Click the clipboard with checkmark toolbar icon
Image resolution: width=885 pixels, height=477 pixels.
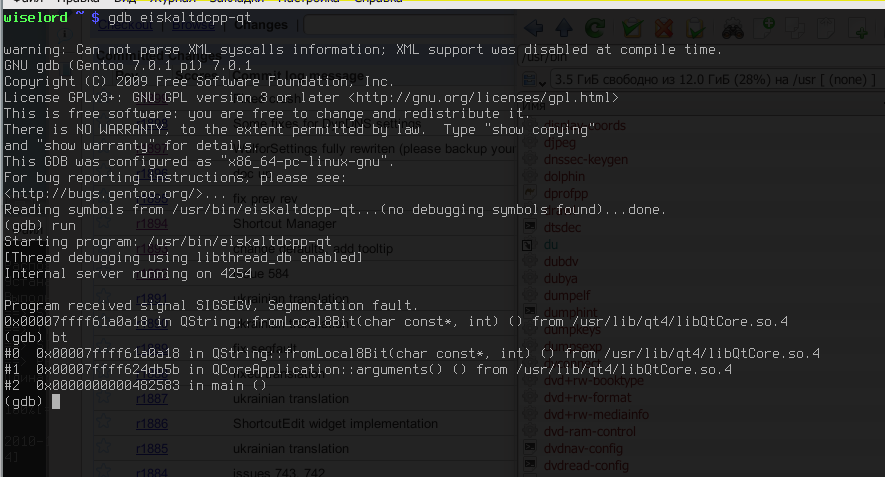coord(693,30)
